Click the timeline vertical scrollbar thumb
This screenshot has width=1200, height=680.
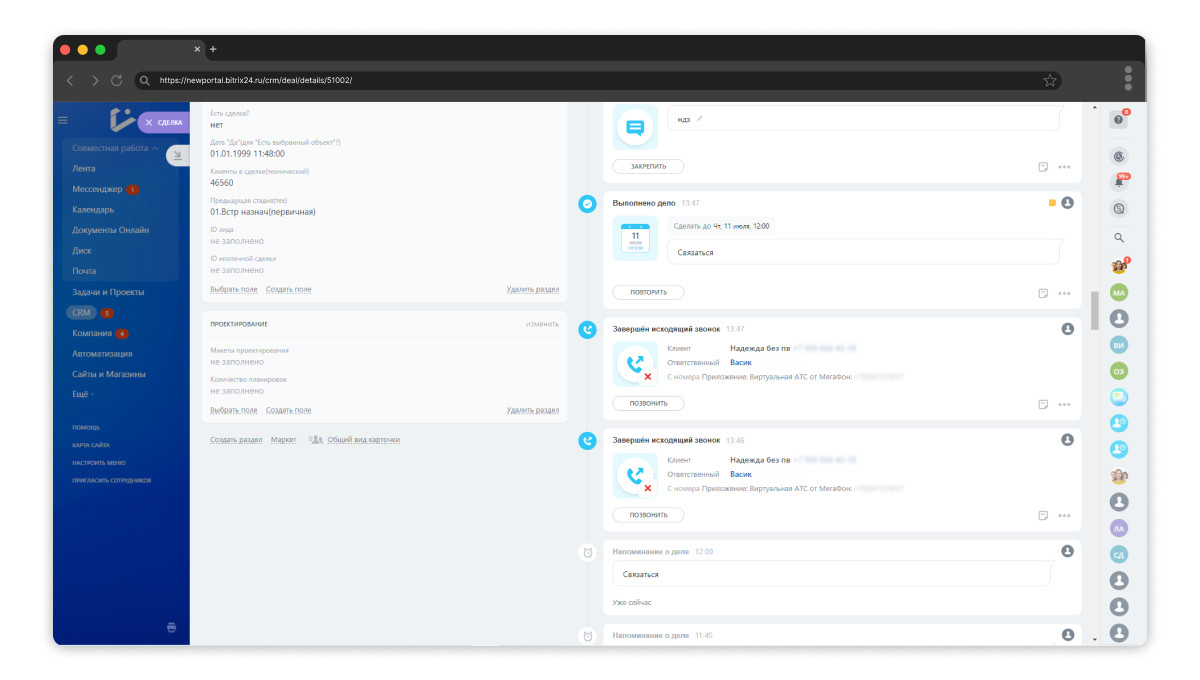pos(1094,310)
